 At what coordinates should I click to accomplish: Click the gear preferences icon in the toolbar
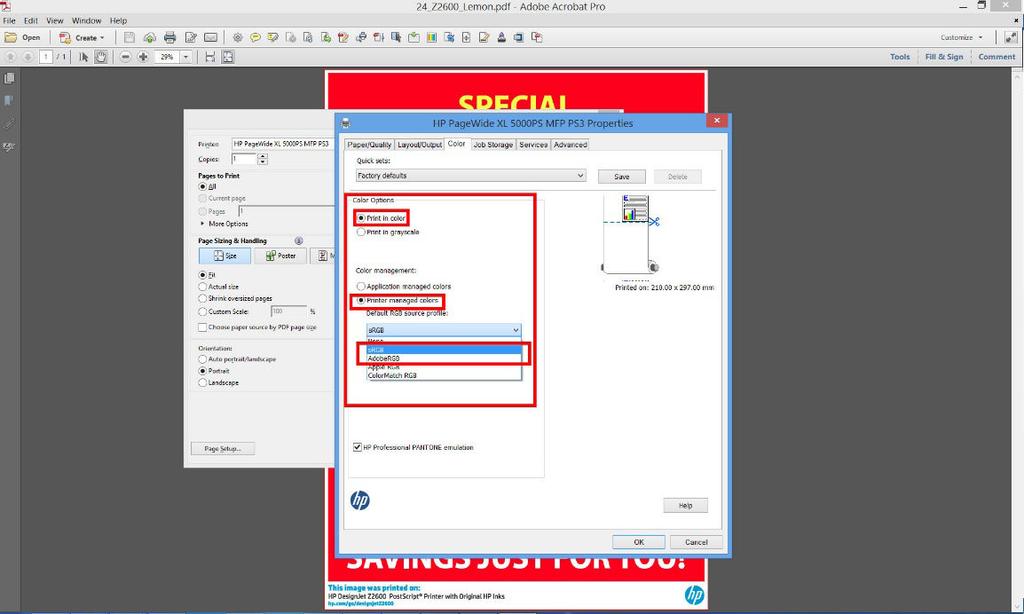238,38
